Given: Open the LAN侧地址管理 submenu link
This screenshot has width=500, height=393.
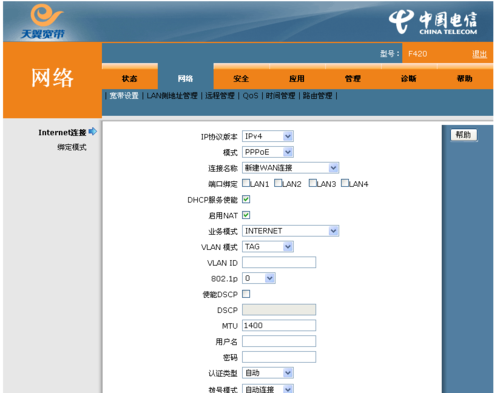Looking at the screenshot, I should pos(172,96).
